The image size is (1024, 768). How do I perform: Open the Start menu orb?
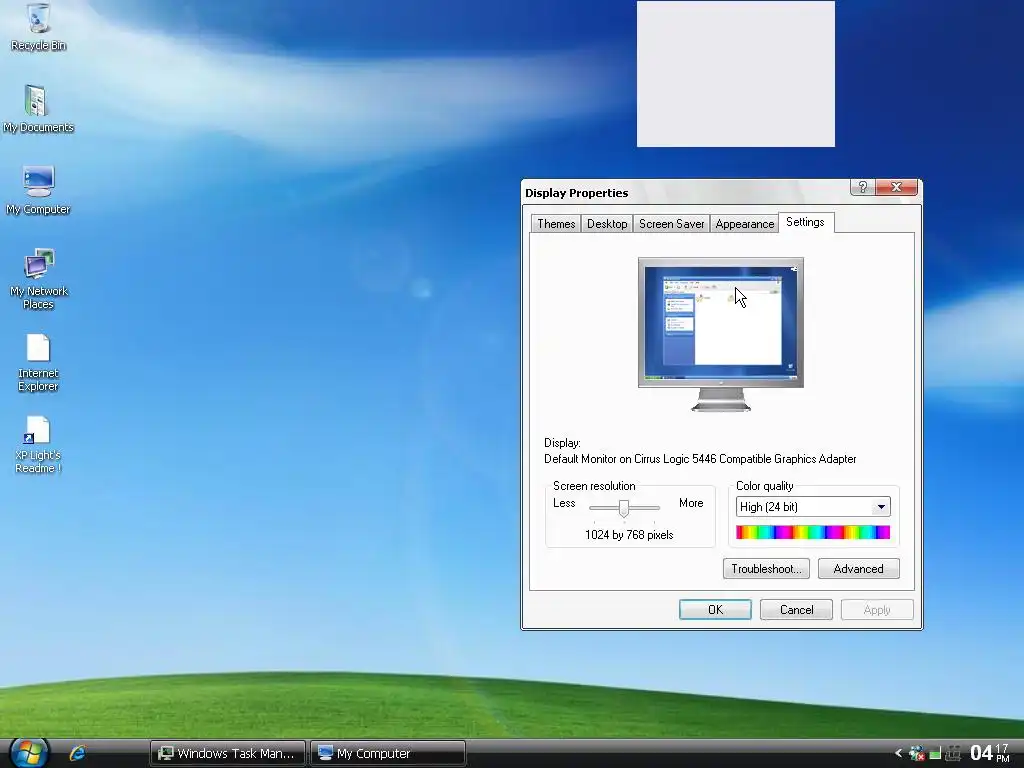(x=29, y=753)
